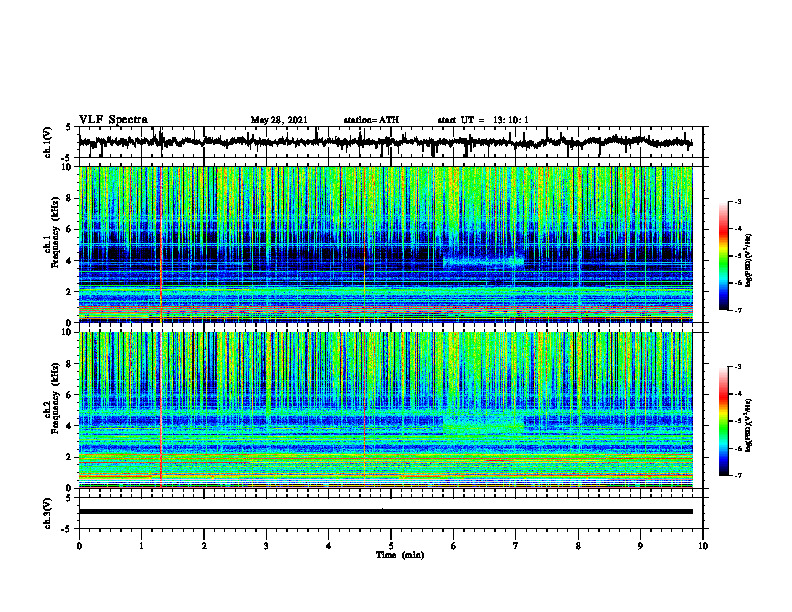Click the x-axis tick label '2' minutes

[x=204, y=546]
